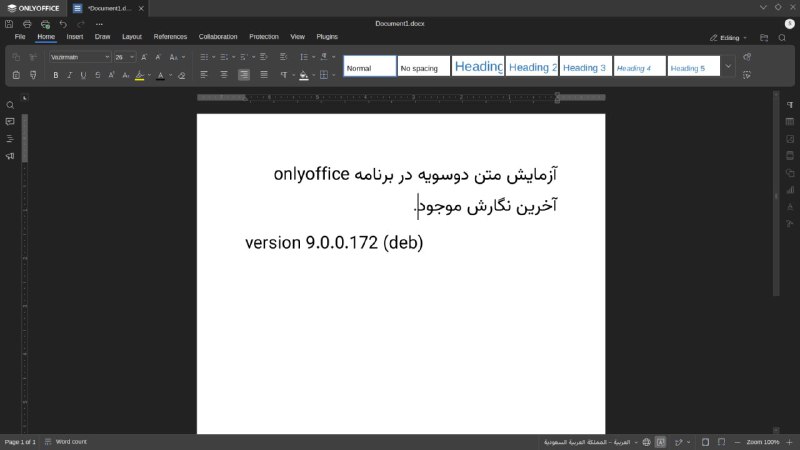Screen dimensions: 800x450
Task: Apply the Heading 2 style
Action: (x=532, y=66)
